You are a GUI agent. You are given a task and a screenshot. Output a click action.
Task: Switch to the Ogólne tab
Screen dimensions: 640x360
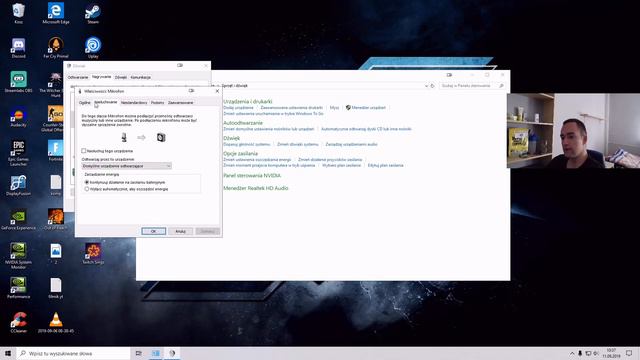(x=84, y=103)
